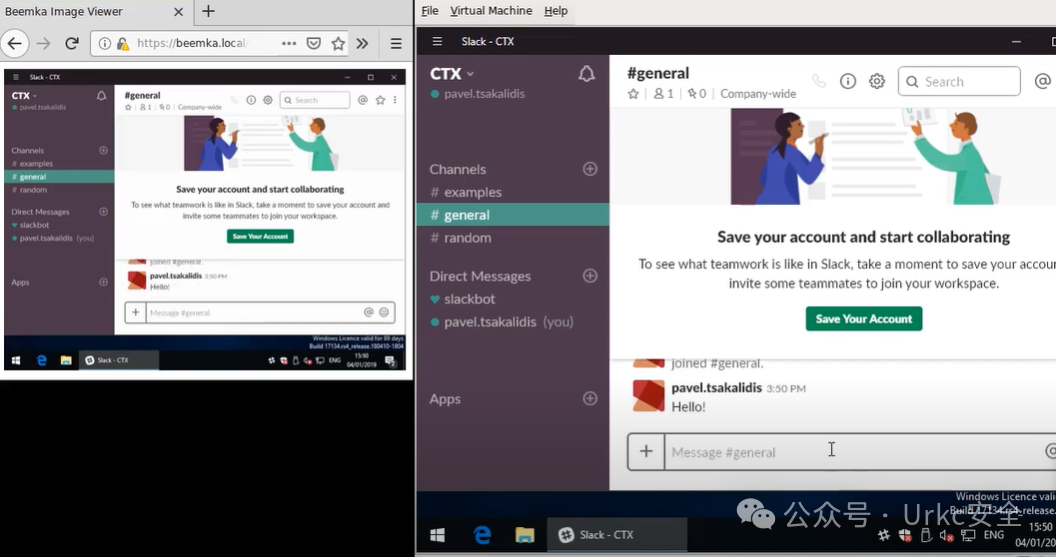
Task: Open File Explorer from VM taskbar
Action: coord(525,535)
